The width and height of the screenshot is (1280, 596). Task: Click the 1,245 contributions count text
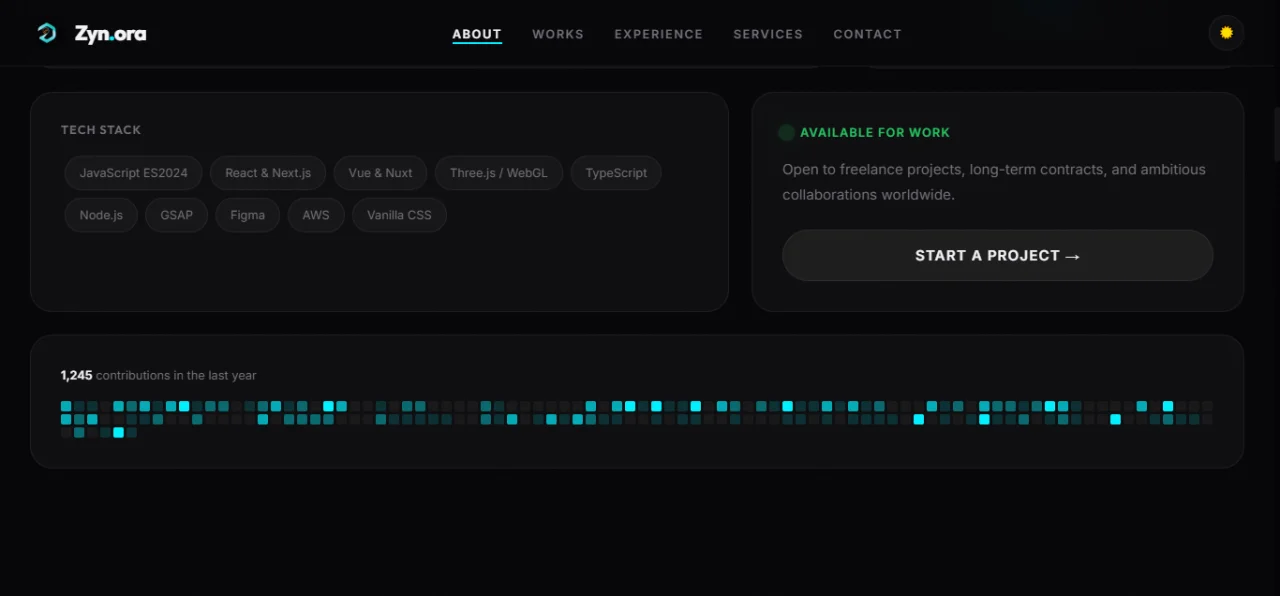coord(158,375)
